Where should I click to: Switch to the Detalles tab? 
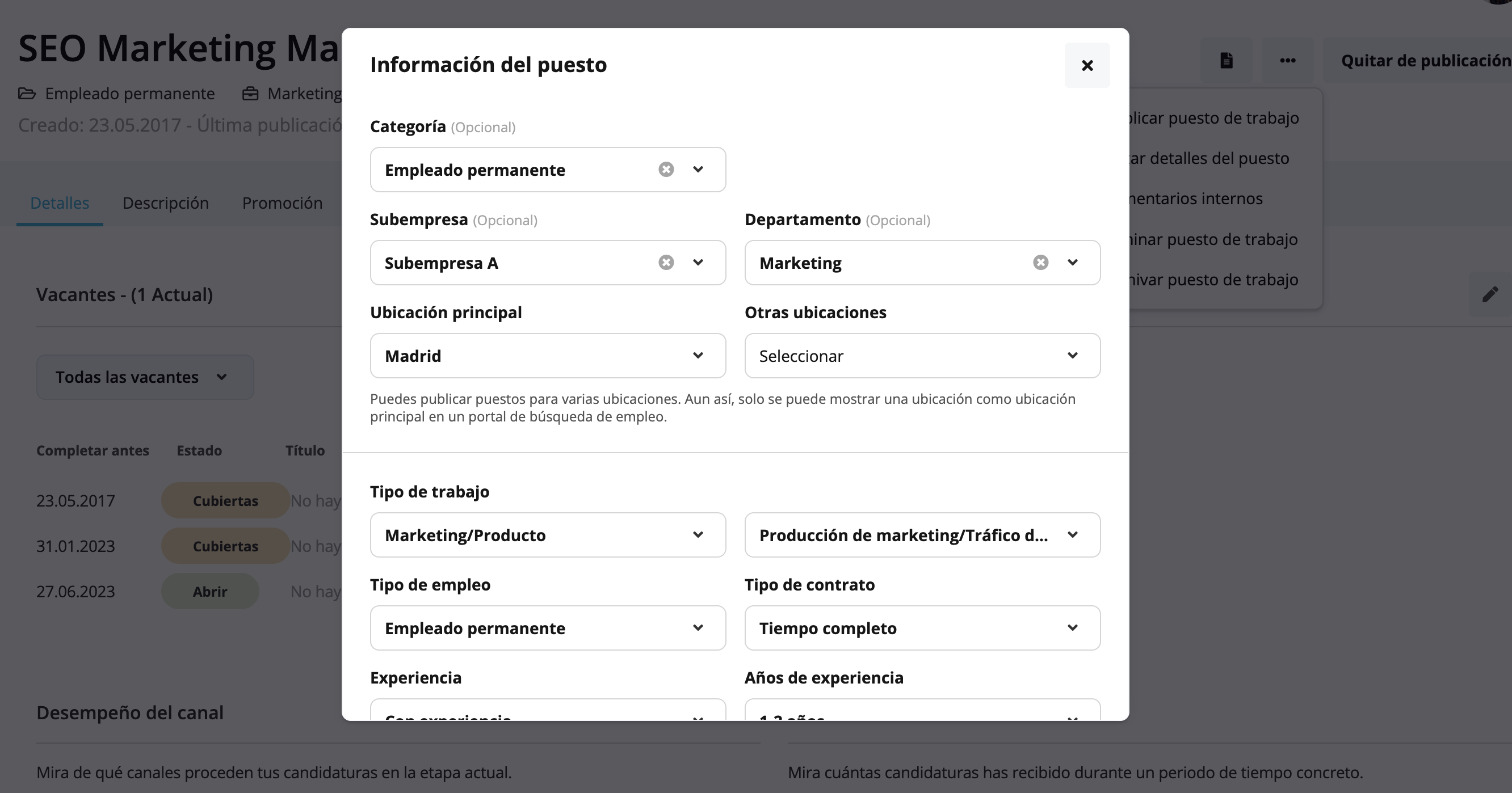59,203
